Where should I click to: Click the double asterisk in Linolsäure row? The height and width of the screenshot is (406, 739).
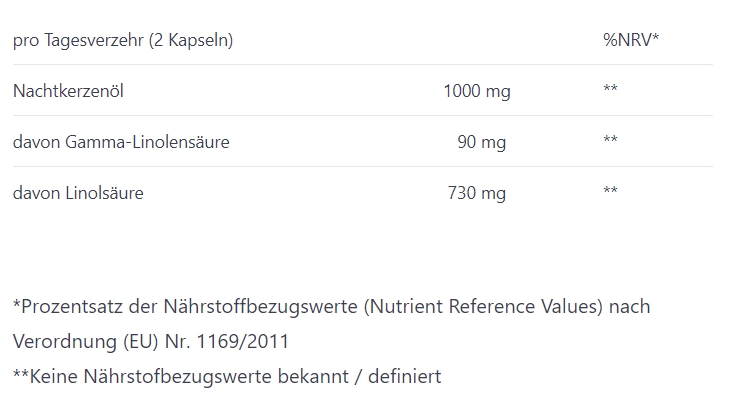(x=610, y=190)
